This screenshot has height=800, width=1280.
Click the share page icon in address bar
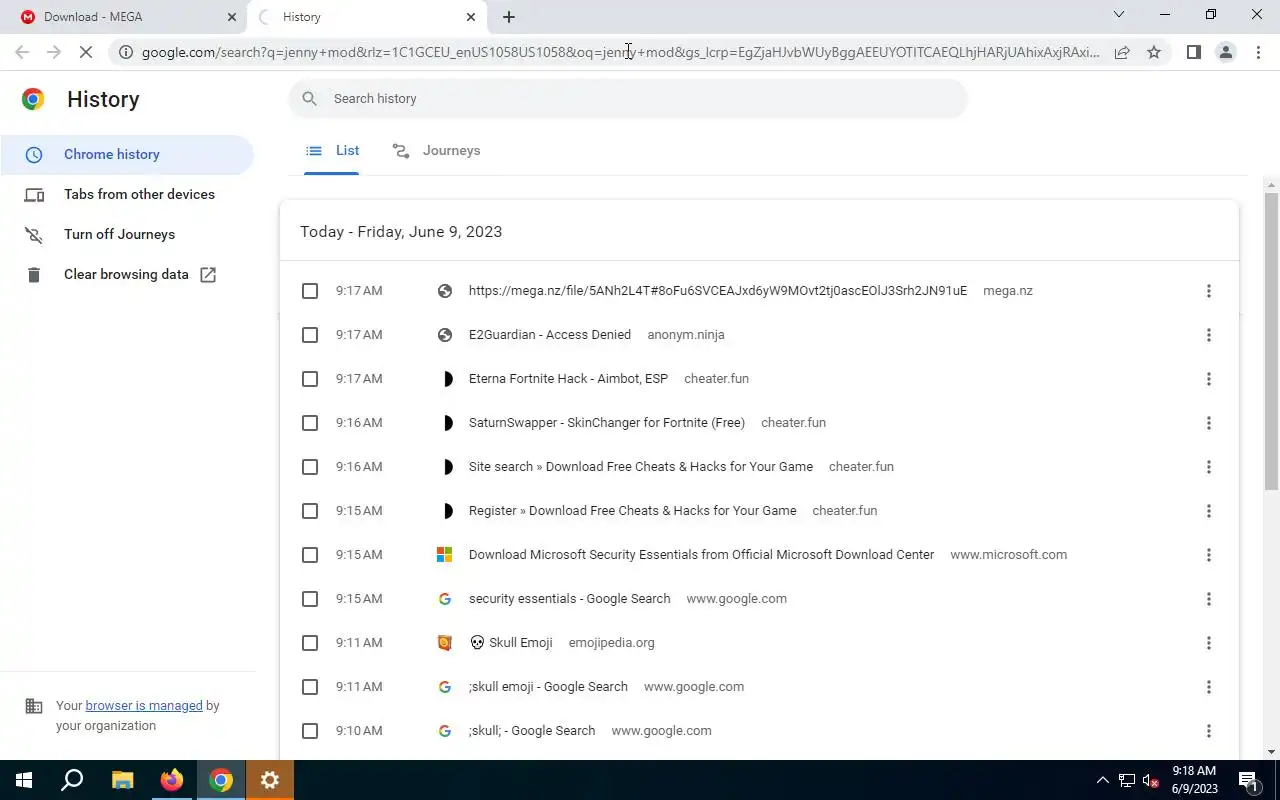[x=1122, y=52]
